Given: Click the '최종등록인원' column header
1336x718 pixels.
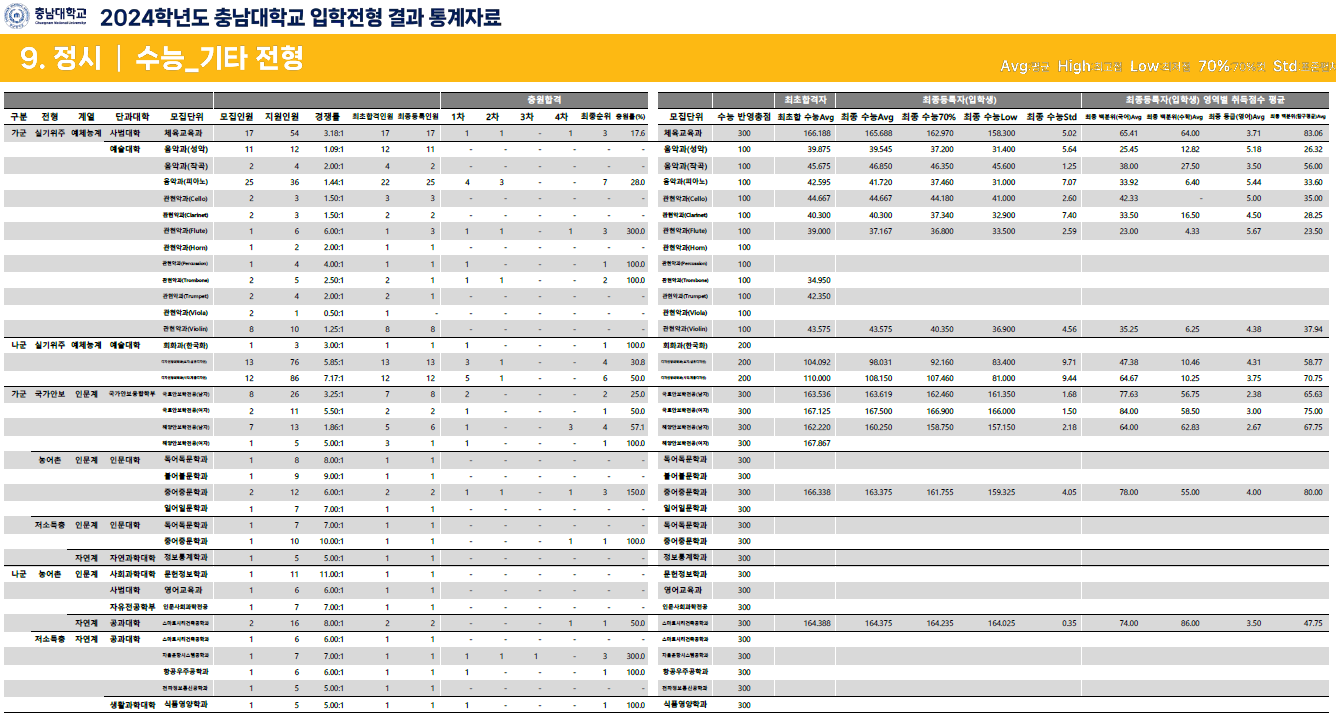Looking at the screenshot, I should pyautogui.click(x=418, y=116).
